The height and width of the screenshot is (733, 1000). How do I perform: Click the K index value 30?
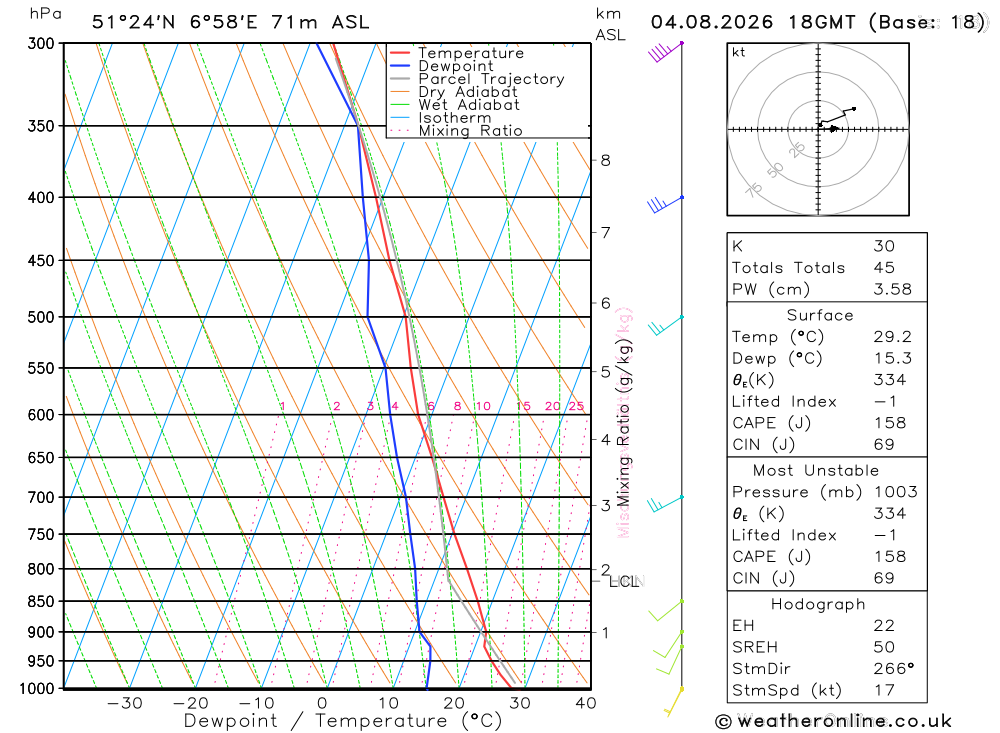884,246
